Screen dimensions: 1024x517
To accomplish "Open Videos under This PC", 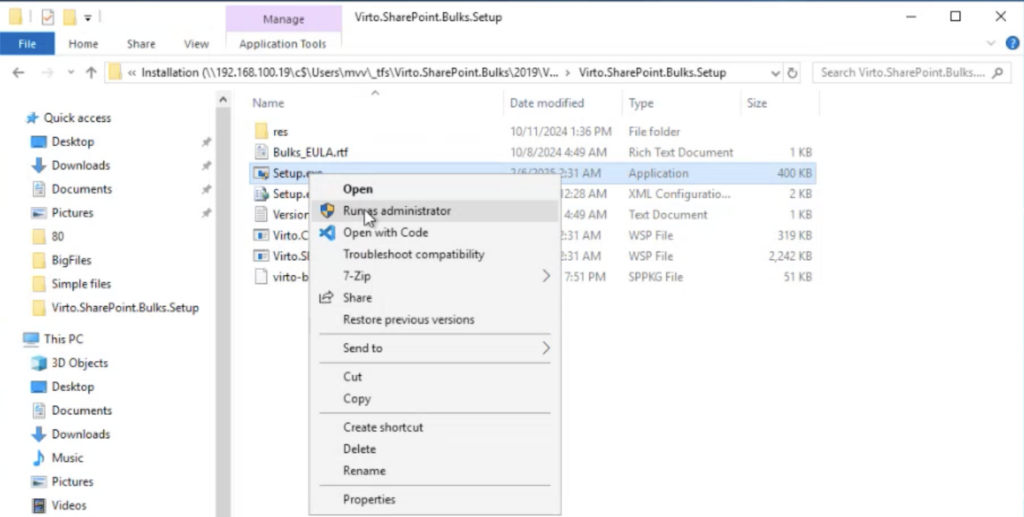I will click(x=69, y=505).
